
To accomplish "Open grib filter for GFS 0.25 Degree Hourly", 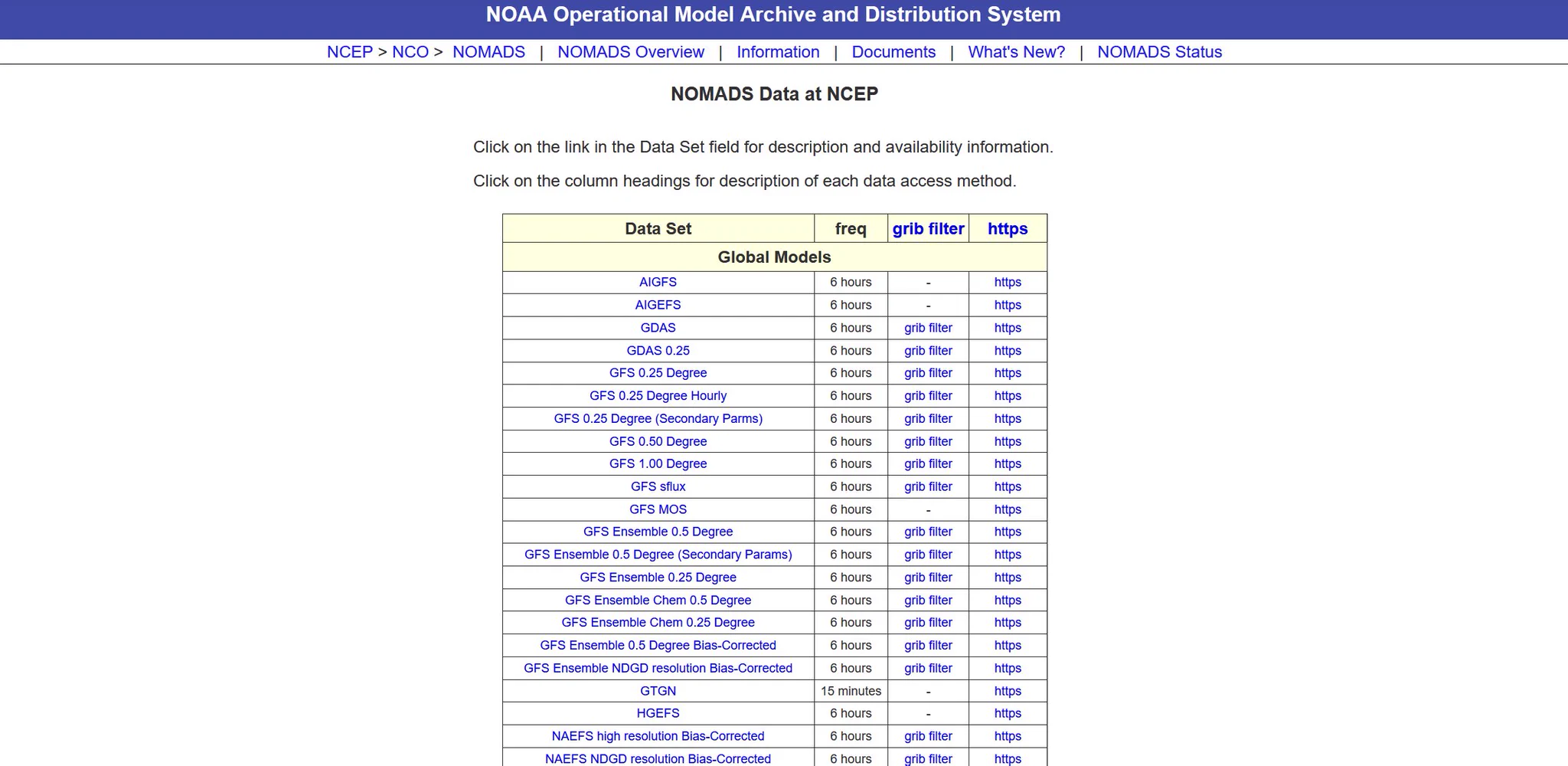I will click(x=928, y=396).
